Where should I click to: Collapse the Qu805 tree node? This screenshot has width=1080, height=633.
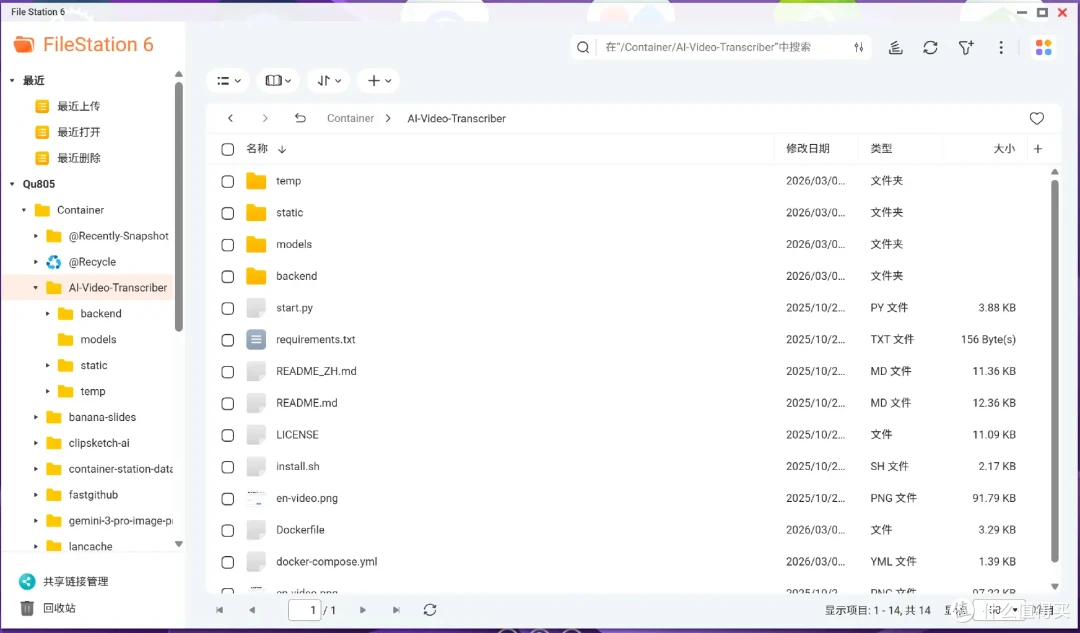(12, 184)
